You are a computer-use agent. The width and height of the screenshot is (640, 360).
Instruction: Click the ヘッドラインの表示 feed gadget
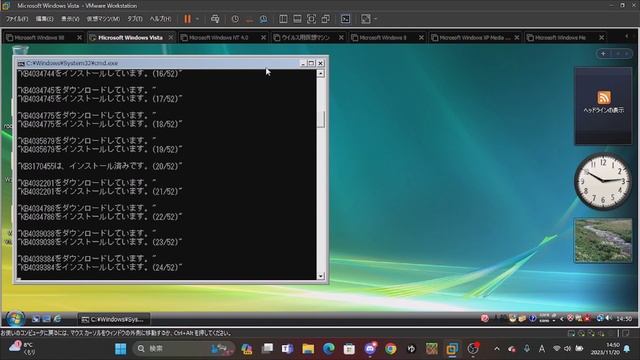[603, 105]
